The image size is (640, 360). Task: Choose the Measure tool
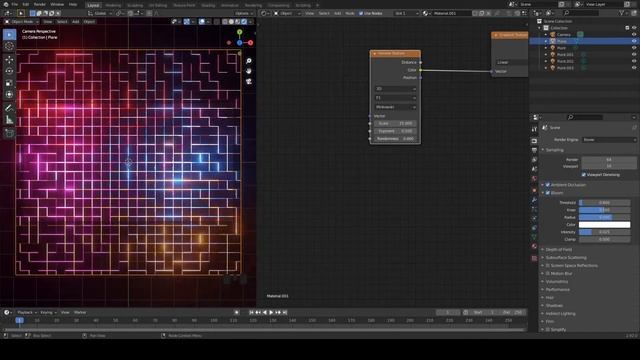coord(9,120)
